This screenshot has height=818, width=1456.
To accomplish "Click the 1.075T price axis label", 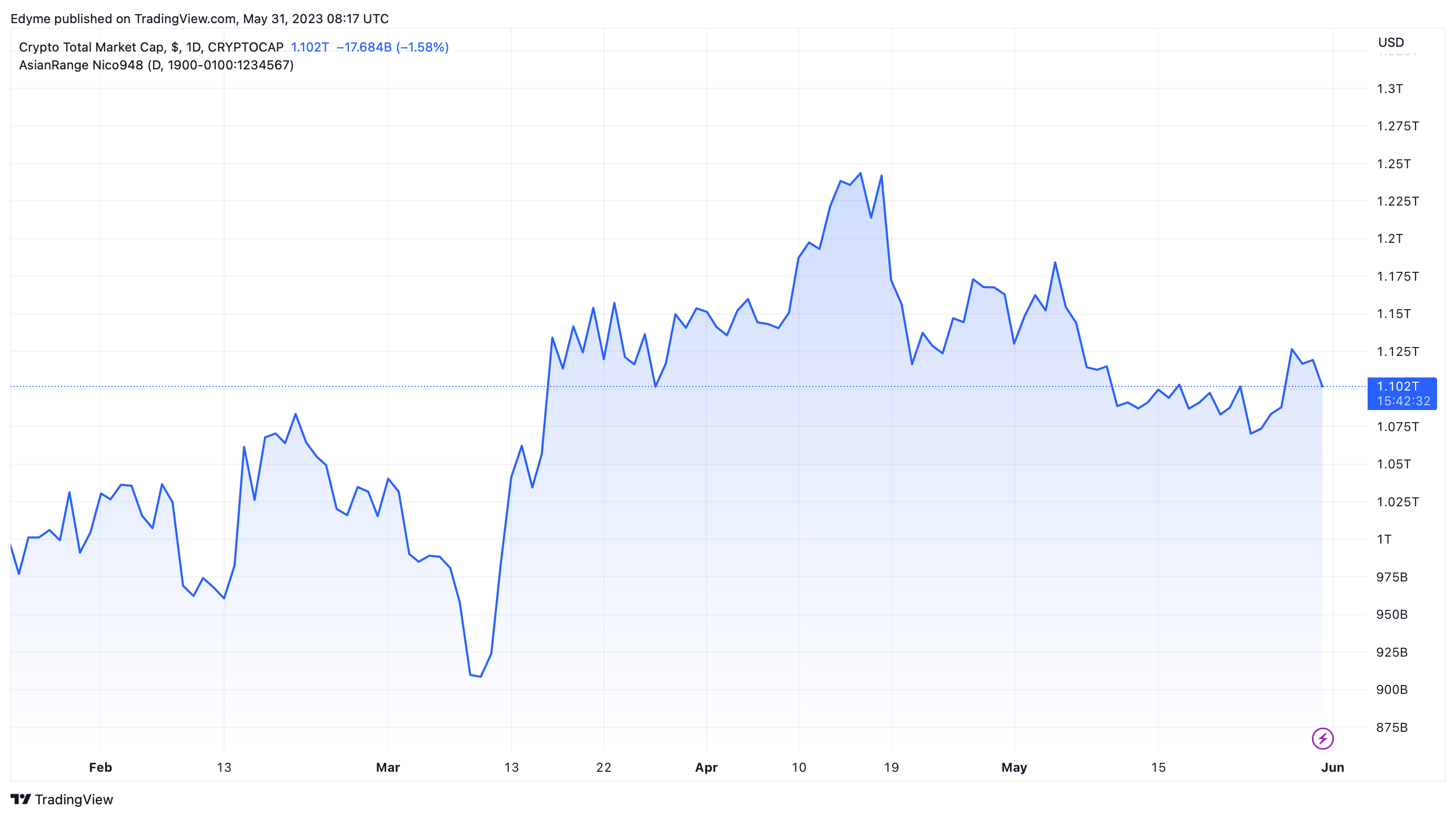I will pos(1397,426).
